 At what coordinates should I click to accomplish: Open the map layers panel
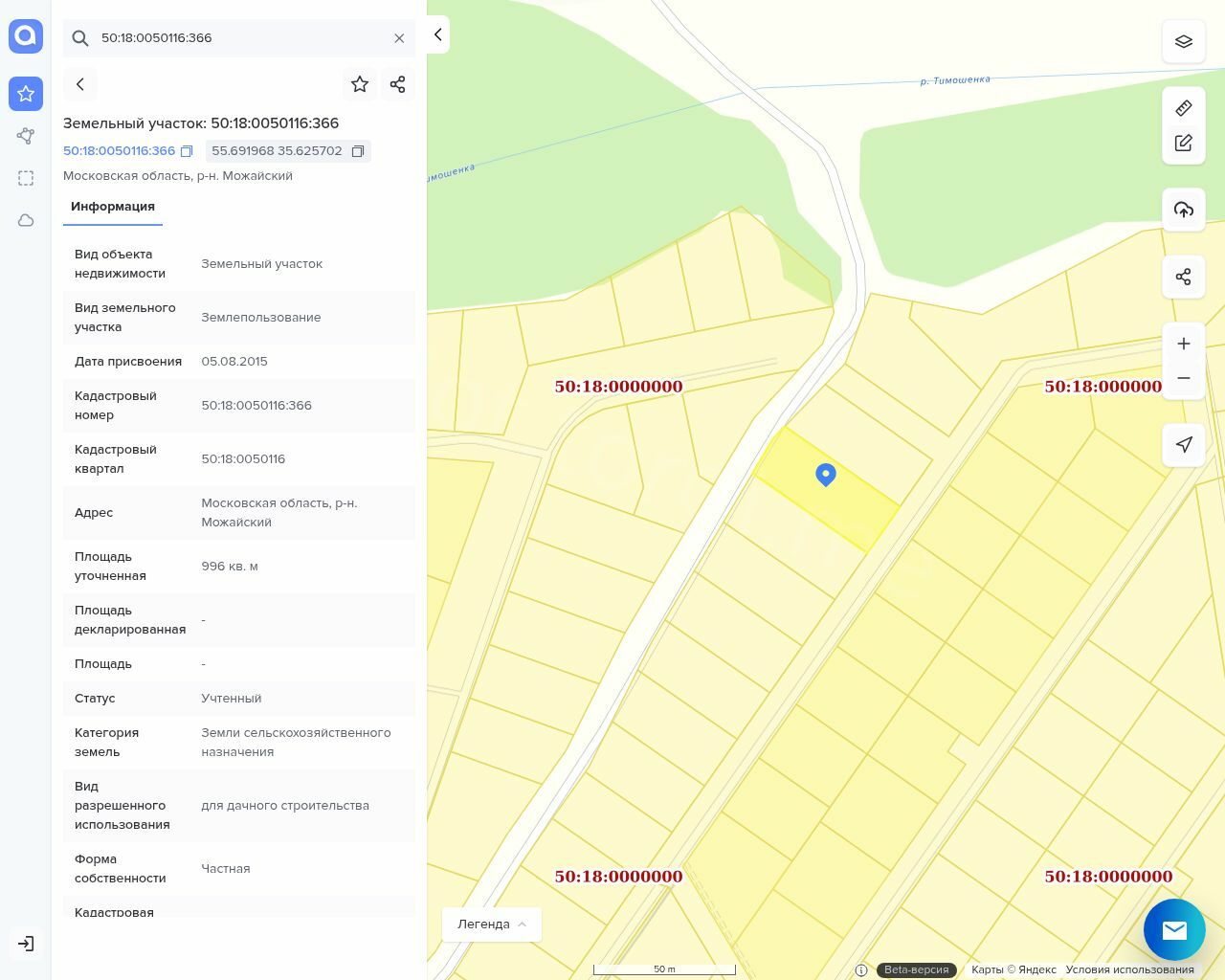pos(1183,42)
